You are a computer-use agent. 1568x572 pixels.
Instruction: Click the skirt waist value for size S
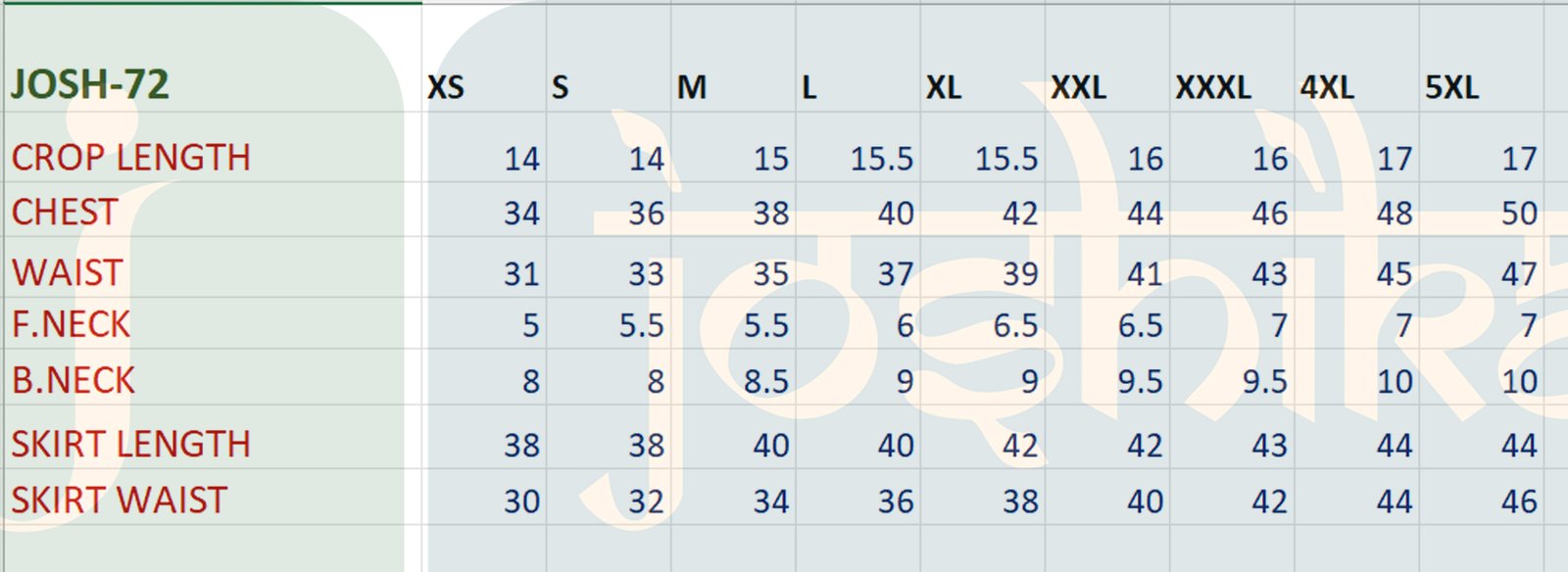pos(646,501)
